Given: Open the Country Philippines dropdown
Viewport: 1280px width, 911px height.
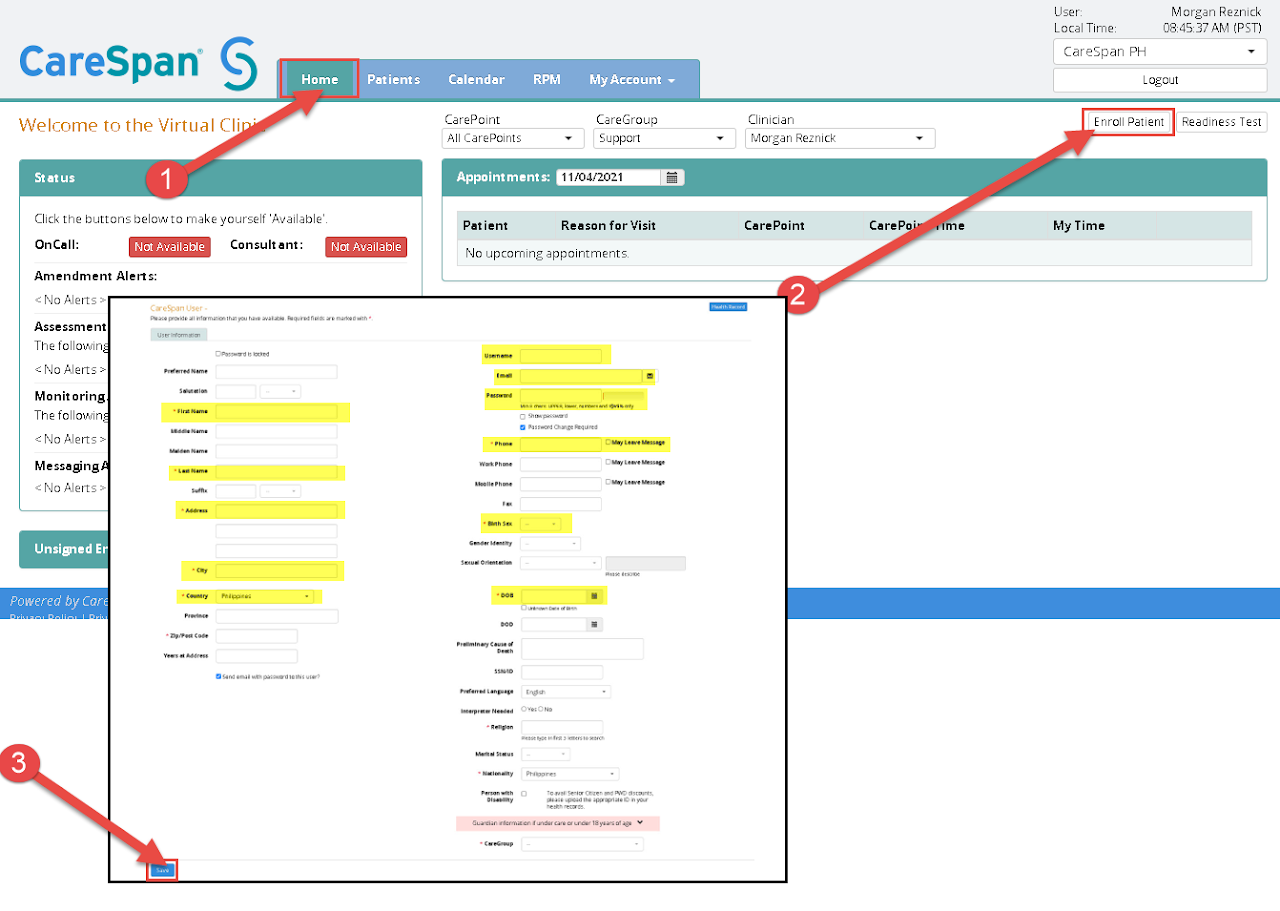Looking at the screenshot, I should tap(264, 596).
